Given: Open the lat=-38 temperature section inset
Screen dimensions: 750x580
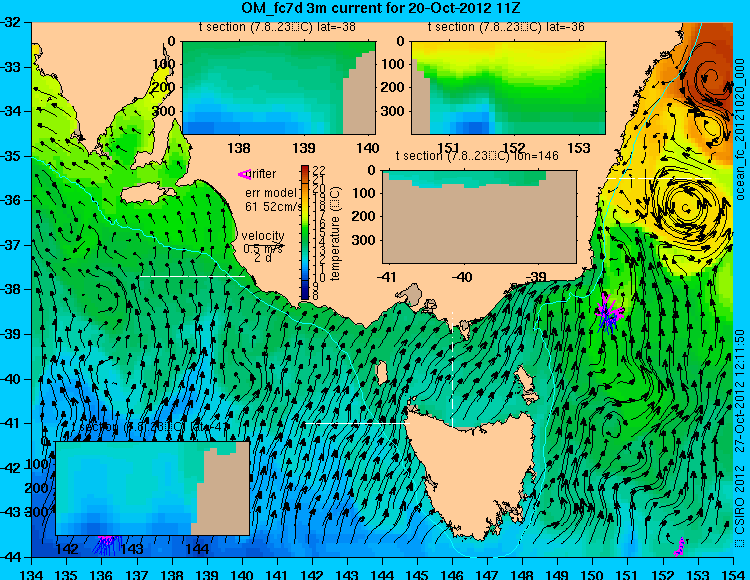Looking at the screenshot, I should (x=279, y=88).
